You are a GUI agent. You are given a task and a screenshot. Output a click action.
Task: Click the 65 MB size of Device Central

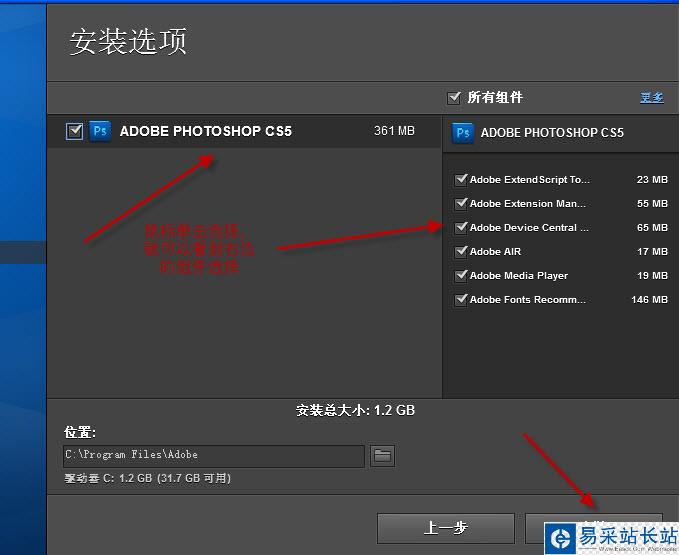[x=652, y=227]
